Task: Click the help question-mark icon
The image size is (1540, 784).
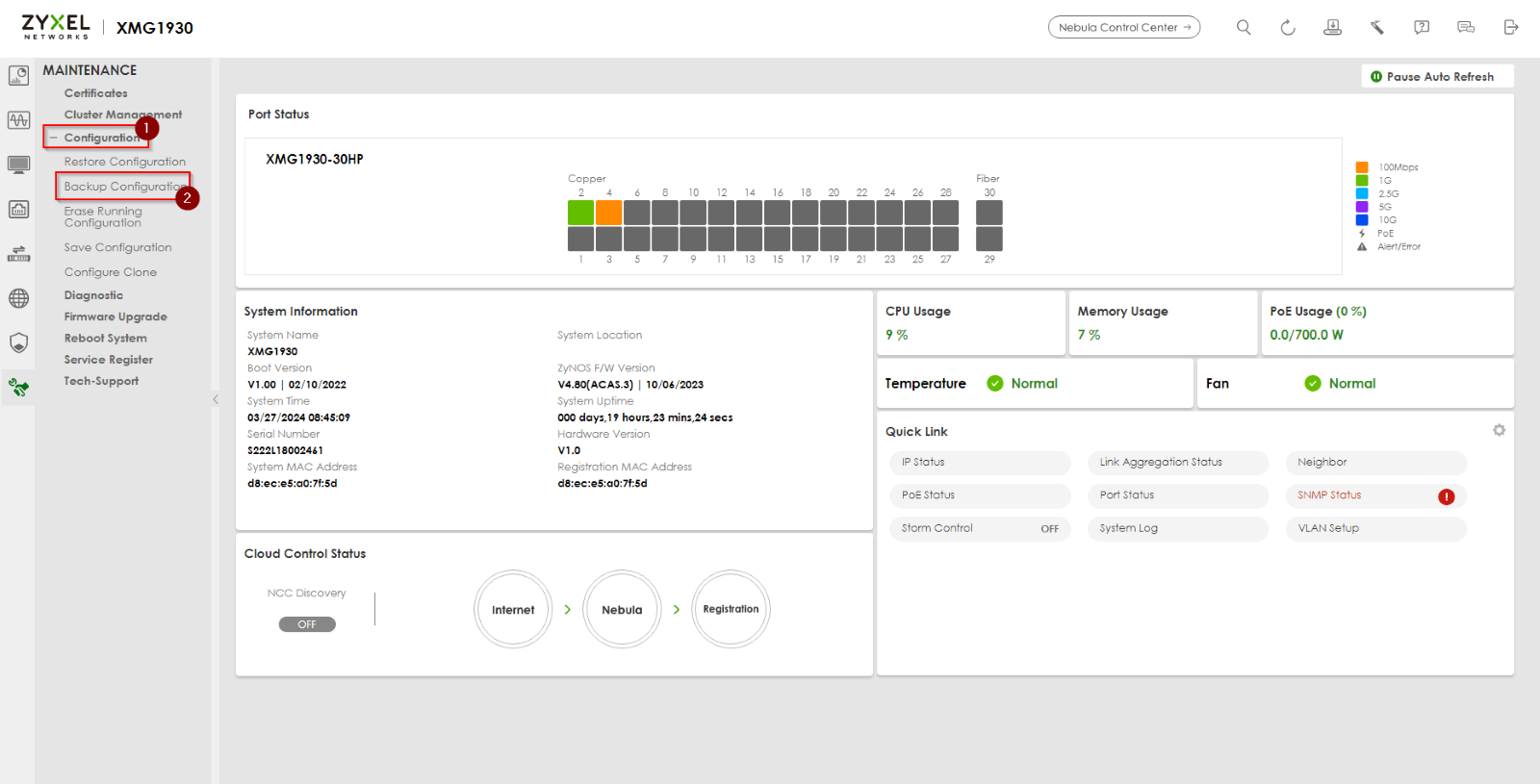Action: tap(1422, 28)
